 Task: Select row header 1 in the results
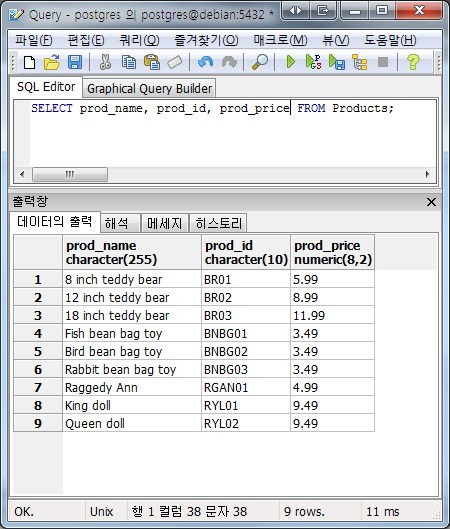tap(38, 279)
